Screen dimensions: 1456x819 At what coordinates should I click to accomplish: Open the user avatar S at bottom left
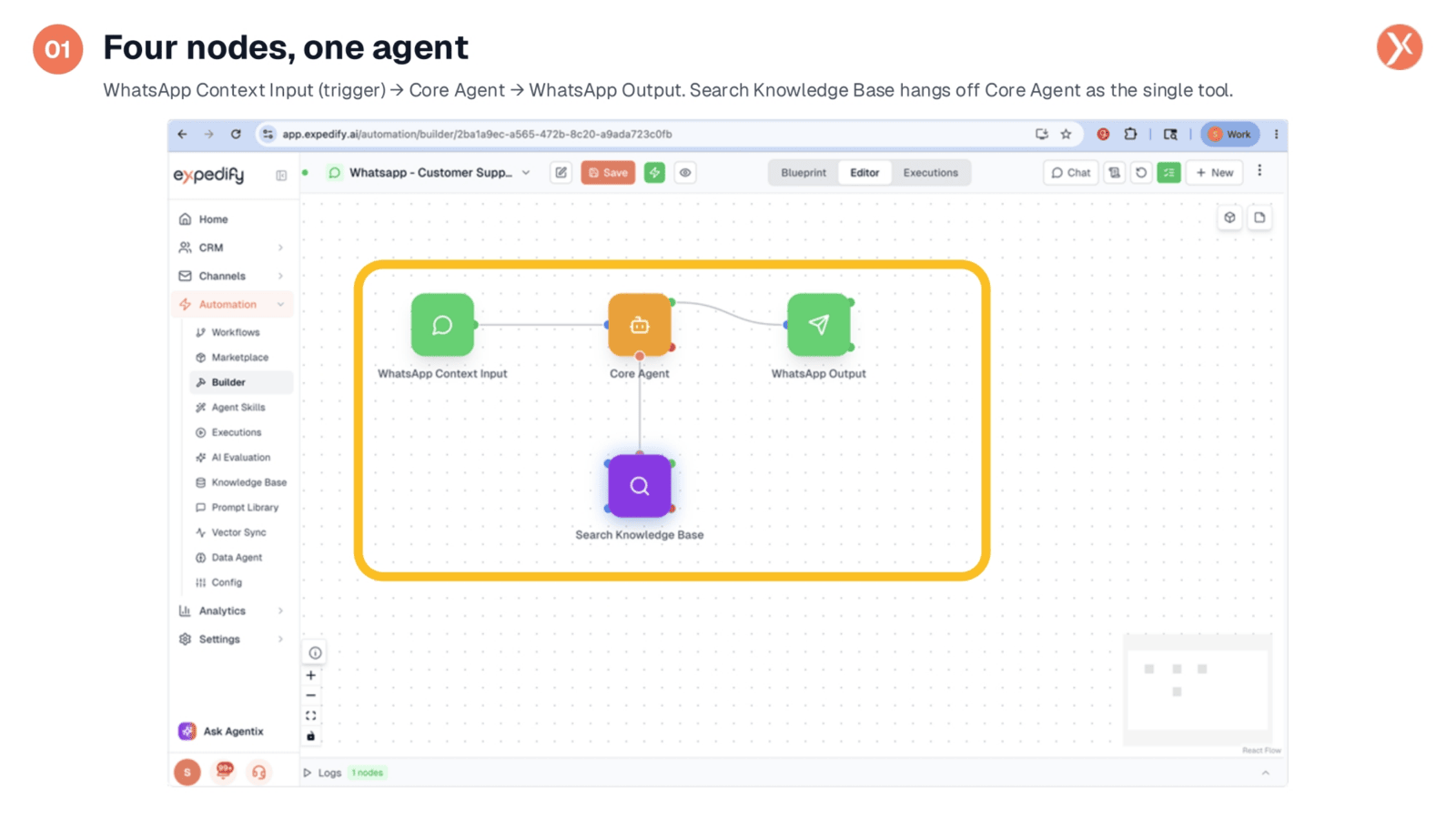[187, 773]
